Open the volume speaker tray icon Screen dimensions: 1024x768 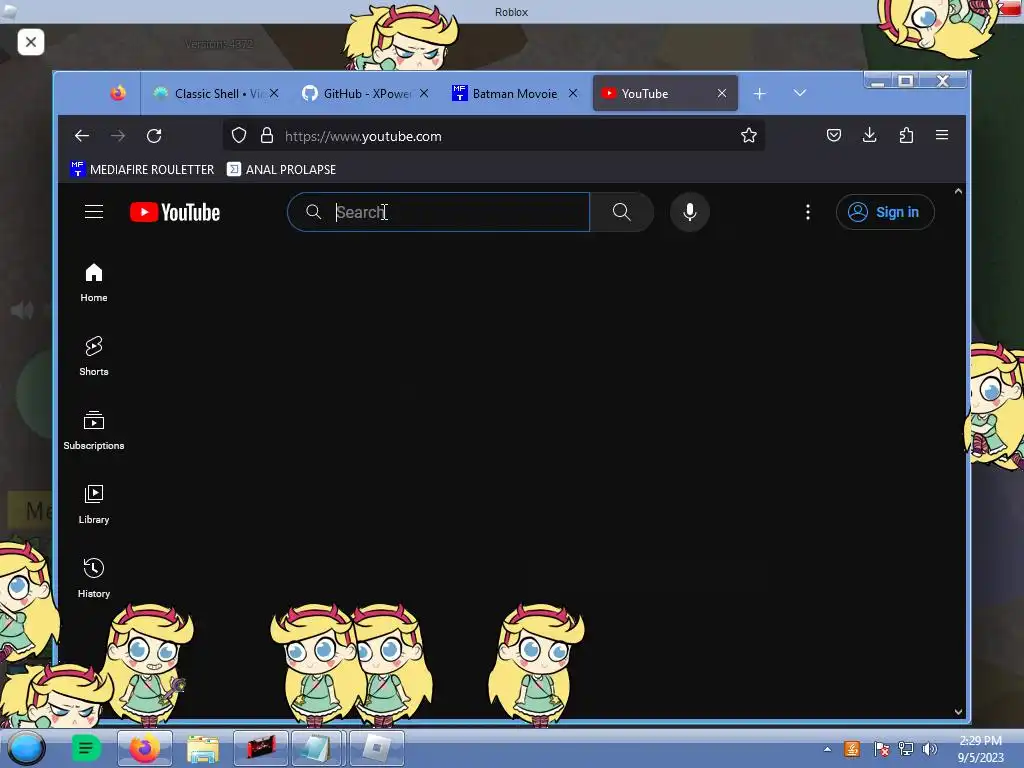(x=929, y=749)
